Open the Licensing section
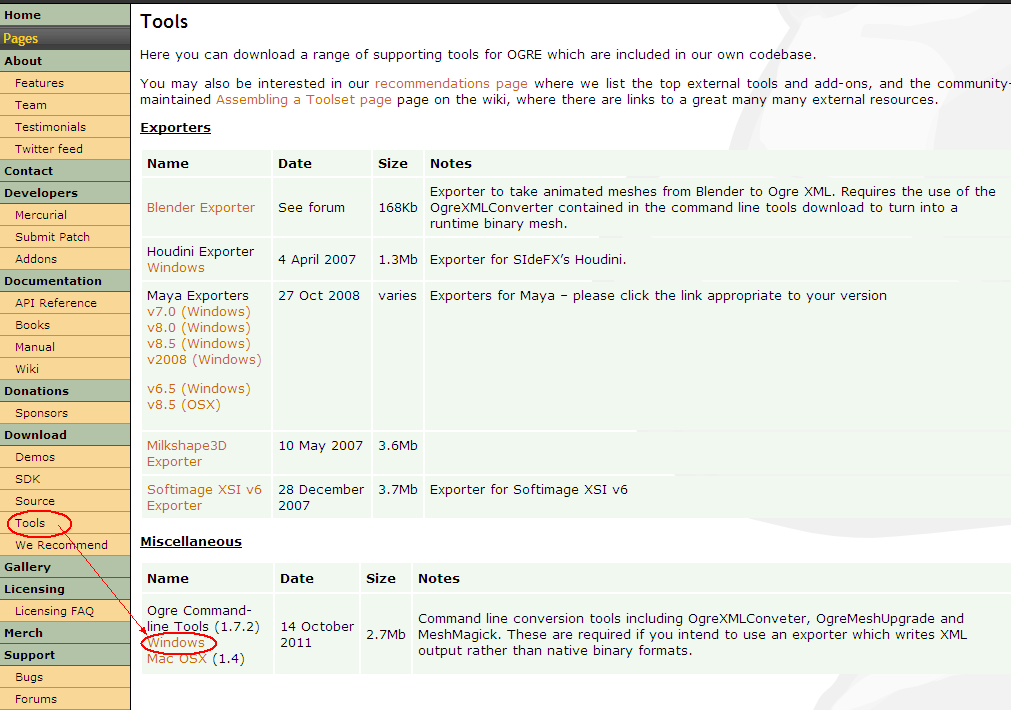Image resolution: width=1011 pixels, height=710 pixels. (x=64, y=589)
